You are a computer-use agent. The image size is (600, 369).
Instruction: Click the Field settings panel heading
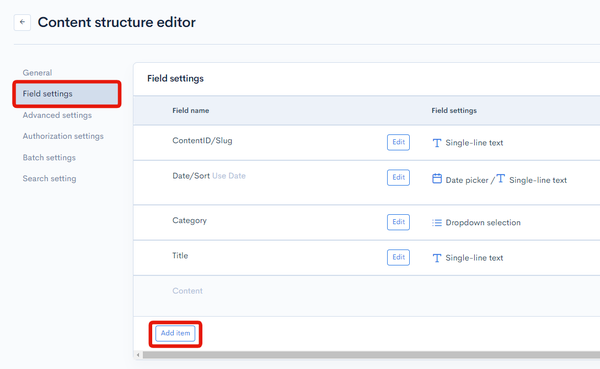point(175,78)
